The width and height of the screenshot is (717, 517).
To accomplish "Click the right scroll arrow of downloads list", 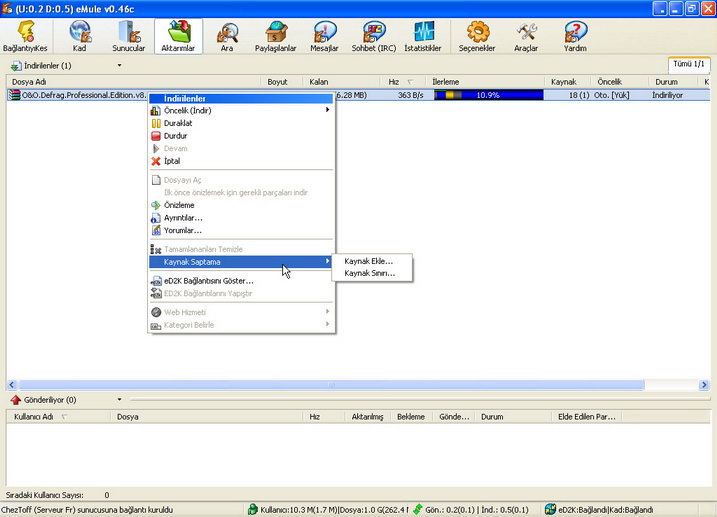I will tap(704, 385).
